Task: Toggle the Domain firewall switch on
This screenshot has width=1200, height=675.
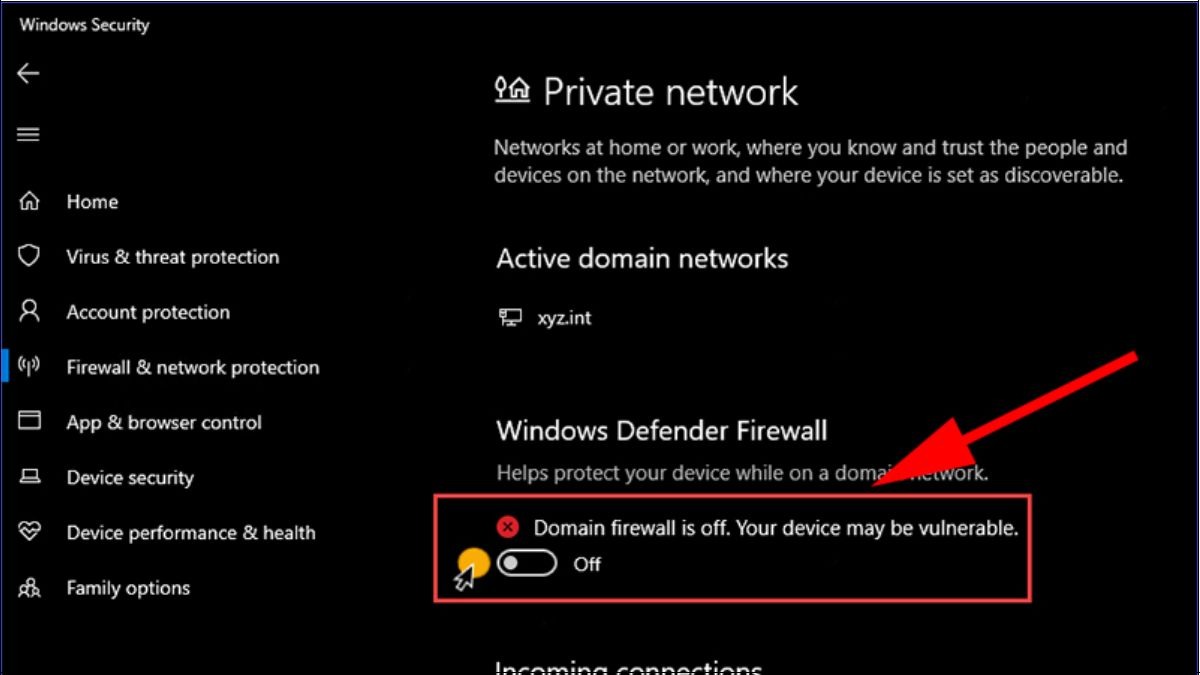Action: coord(527,564)
